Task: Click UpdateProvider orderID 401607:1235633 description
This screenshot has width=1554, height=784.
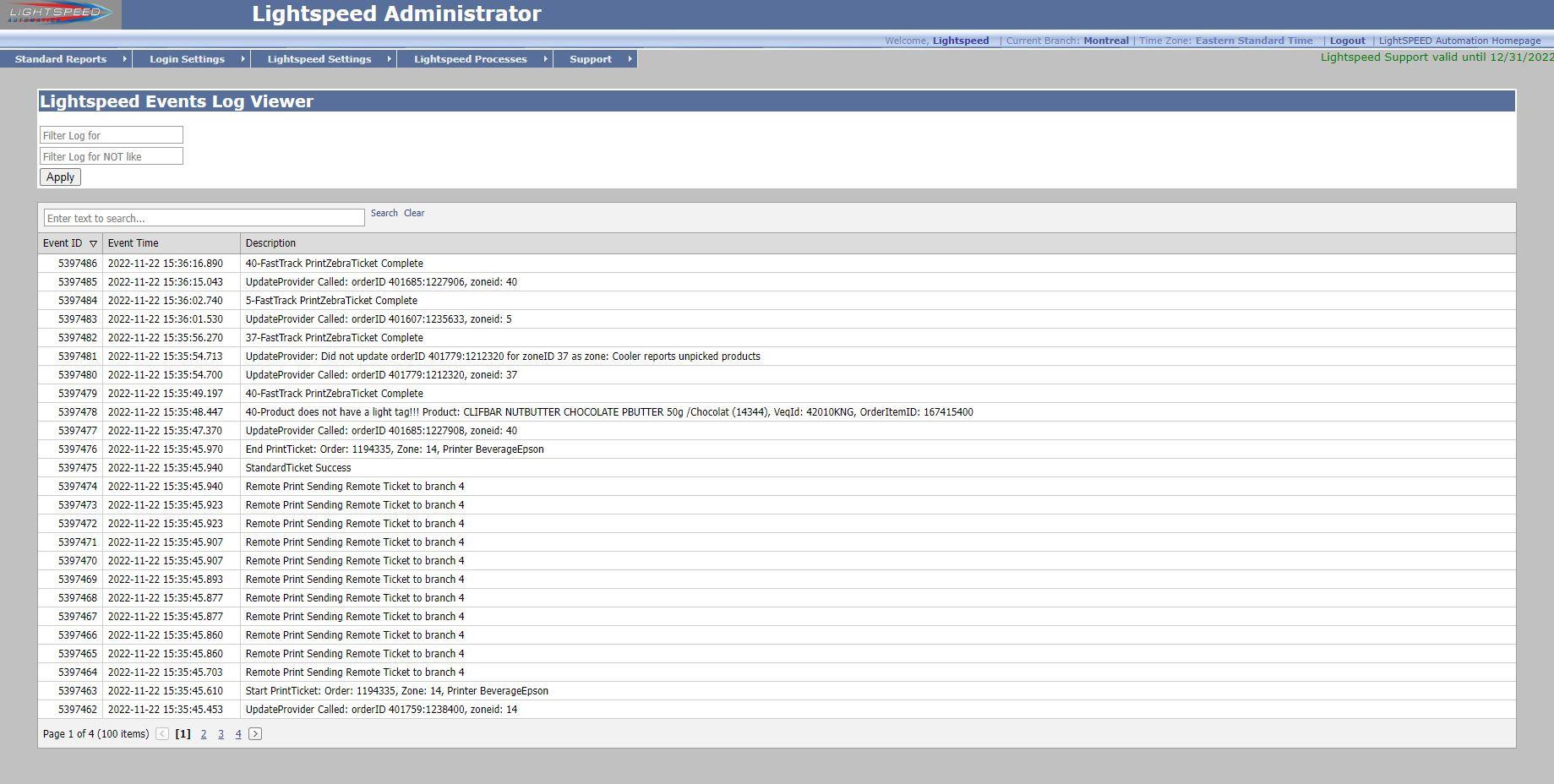Action: pos(379,319)
